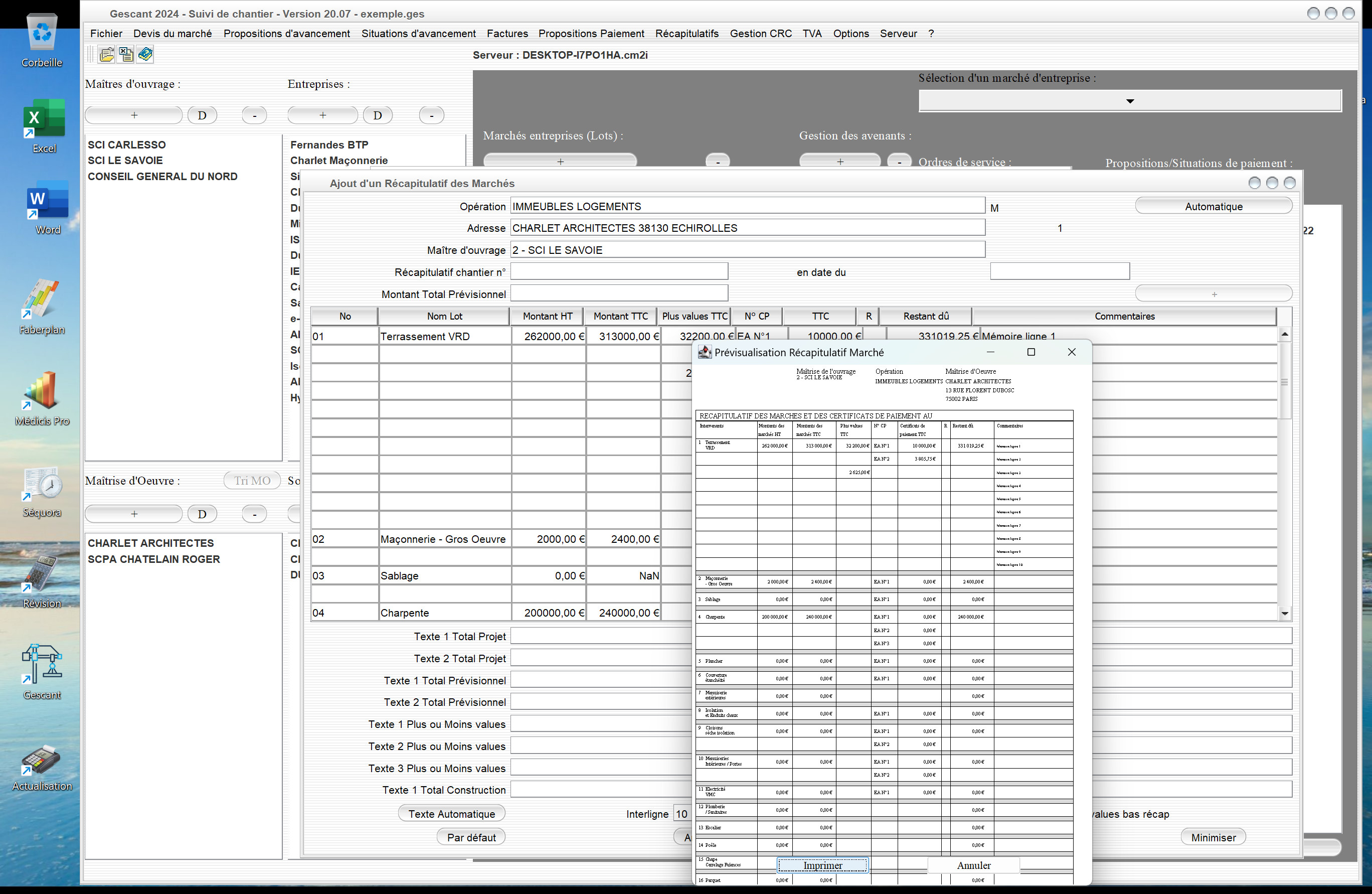Click the Maçonnerie - Gros Oeuvre lot cell
This screenshot has width=1372, height=894.
coord(443,539)
